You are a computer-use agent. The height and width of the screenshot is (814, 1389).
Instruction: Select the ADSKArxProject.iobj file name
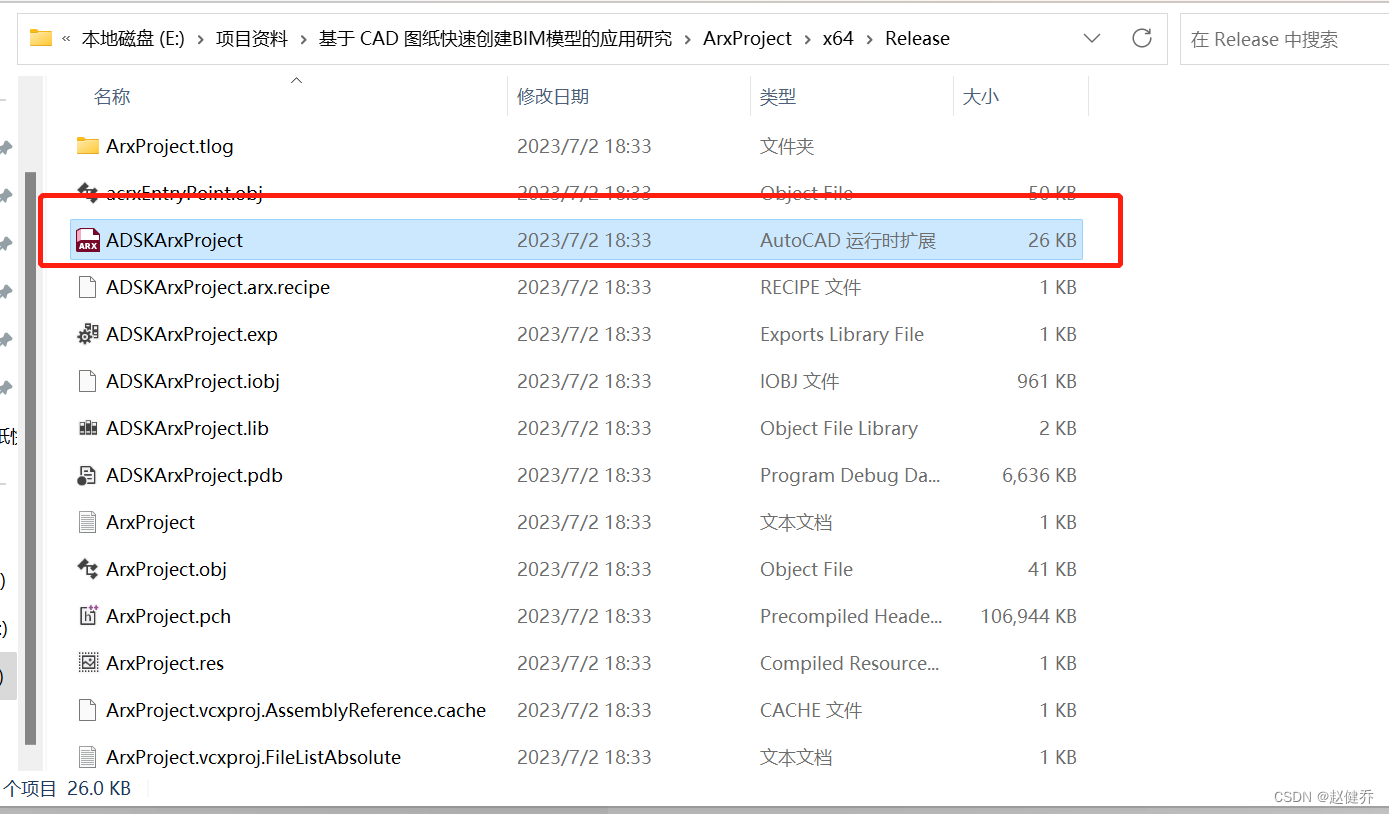(193, 381)
